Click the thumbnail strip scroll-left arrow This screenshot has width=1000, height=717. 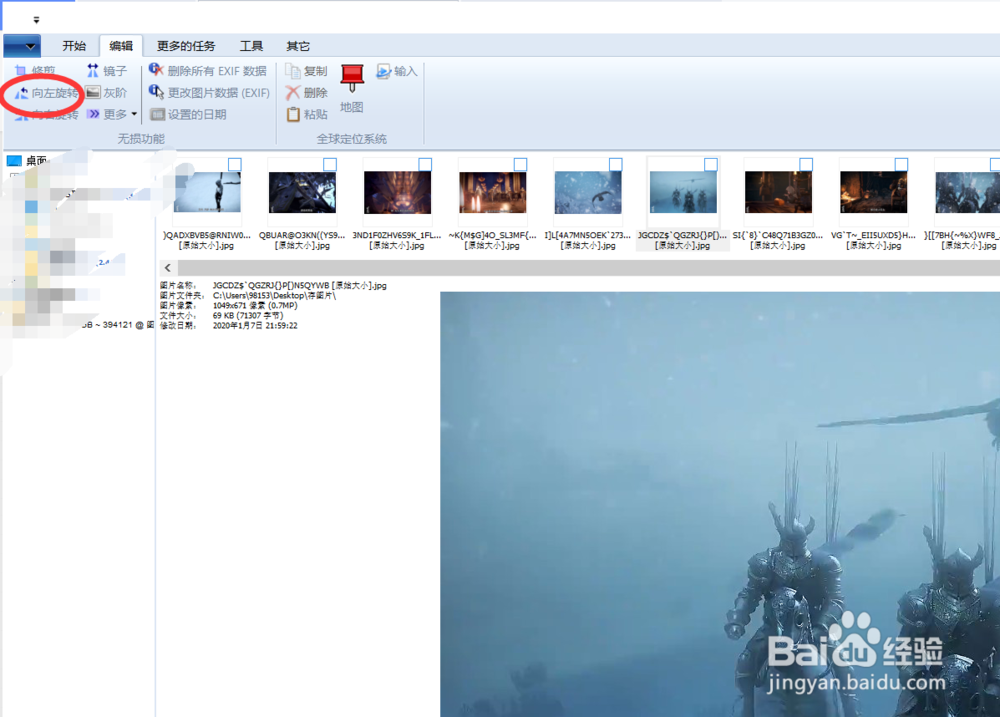coord(168,268)
